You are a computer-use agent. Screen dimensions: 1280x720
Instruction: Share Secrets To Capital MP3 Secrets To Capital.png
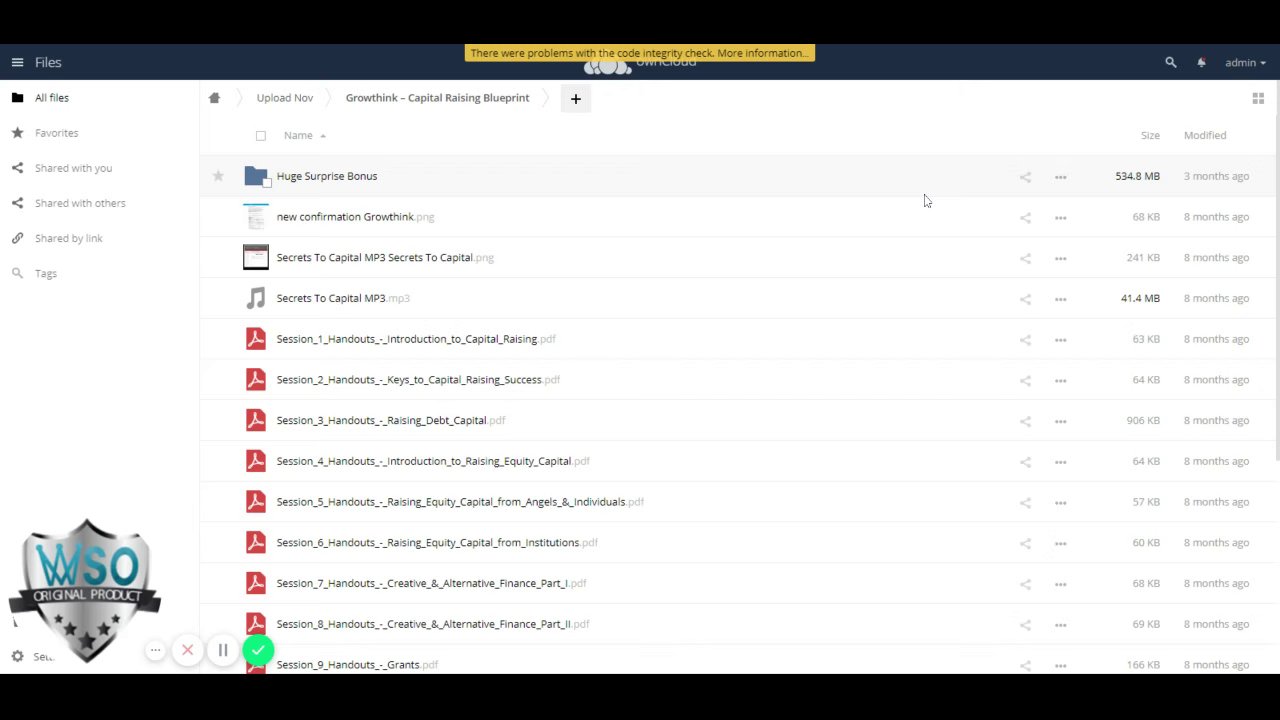[1025, 258]
